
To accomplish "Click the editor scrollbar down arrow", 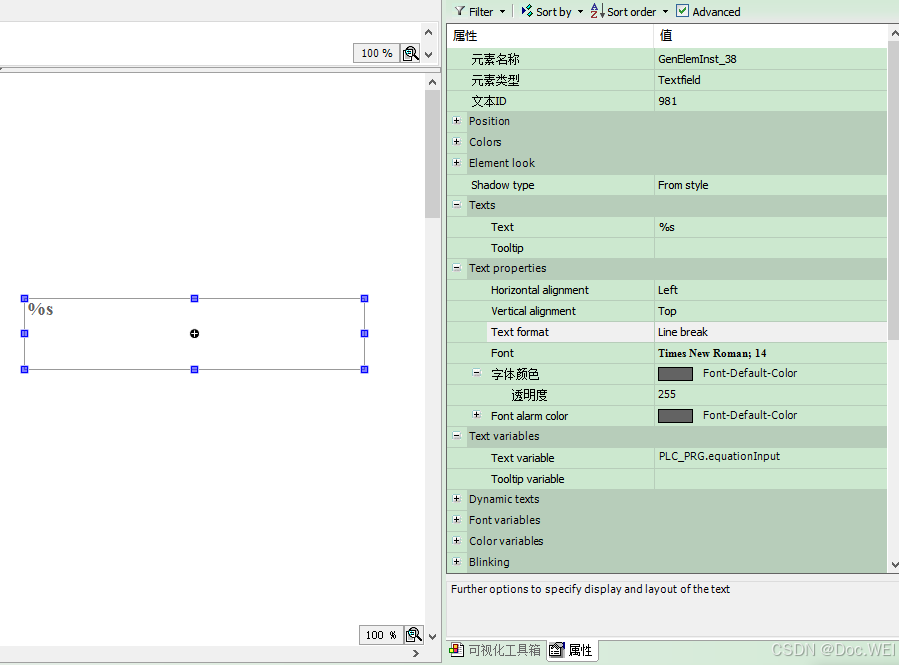I will (x=432, y=636).
